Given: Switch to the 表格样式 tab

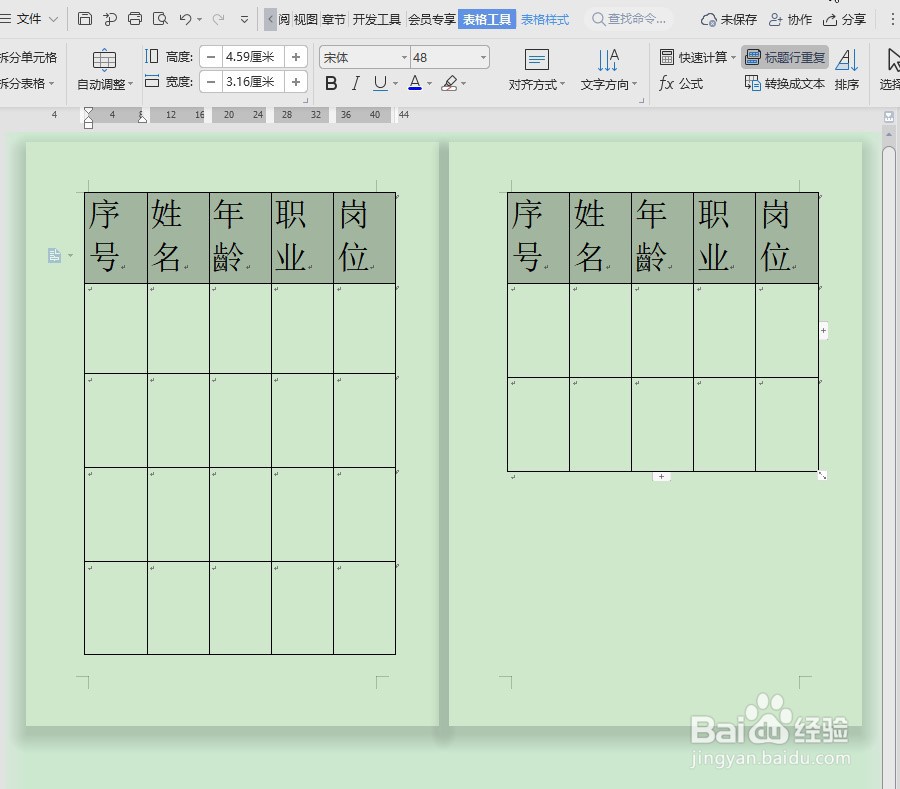Looking at the screenshot, I should pos(545,17).
